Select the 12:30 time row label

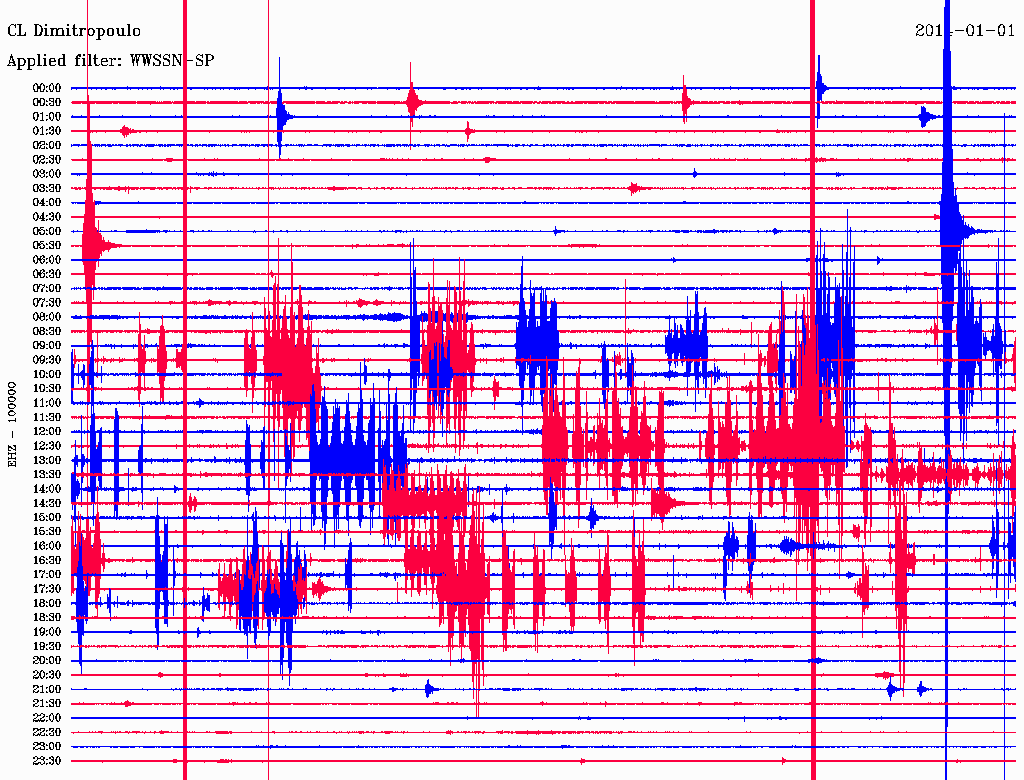47,446
